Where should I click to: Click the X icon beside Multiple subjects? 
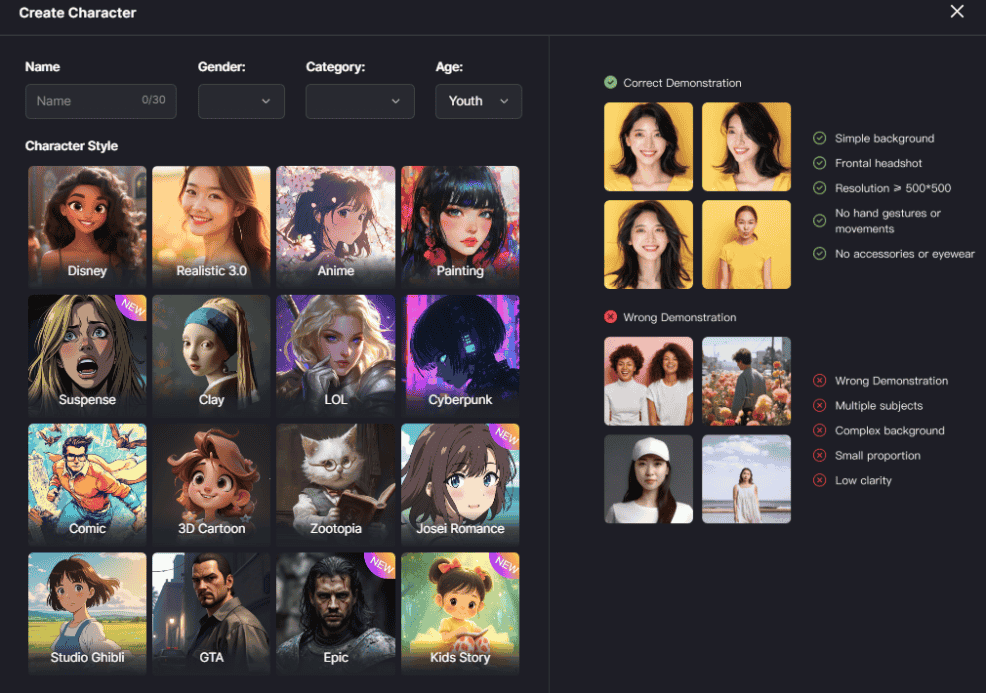(x=820, y=406)
